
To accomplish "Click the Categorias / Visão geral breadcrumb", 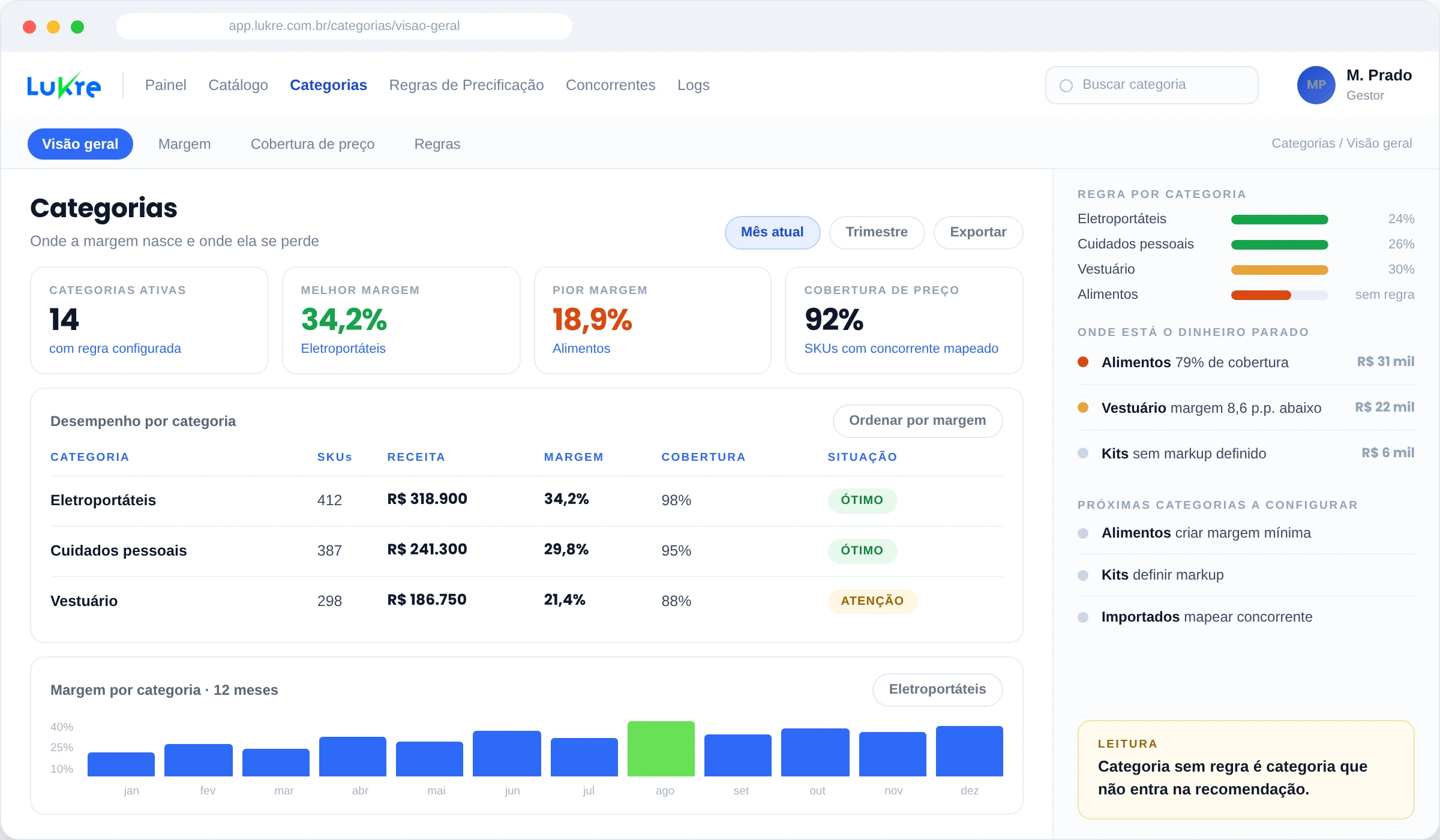I will (x=1342, y=143).
